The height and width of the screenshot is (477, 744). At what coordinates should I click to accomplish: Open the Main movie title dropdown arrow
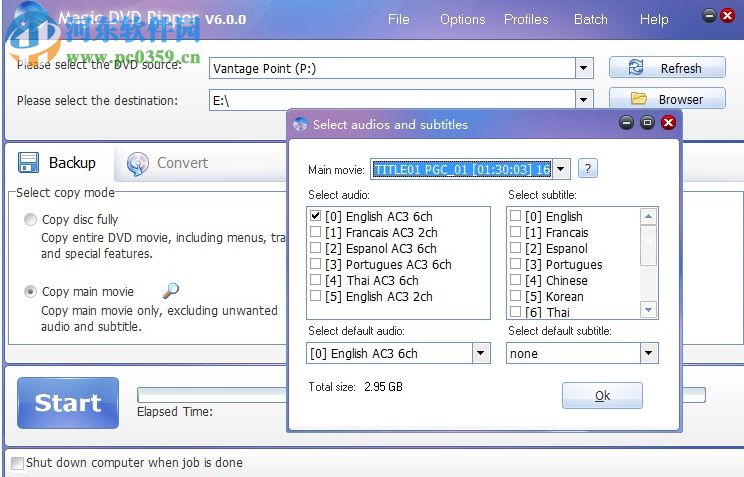click(x=561, y=169)
